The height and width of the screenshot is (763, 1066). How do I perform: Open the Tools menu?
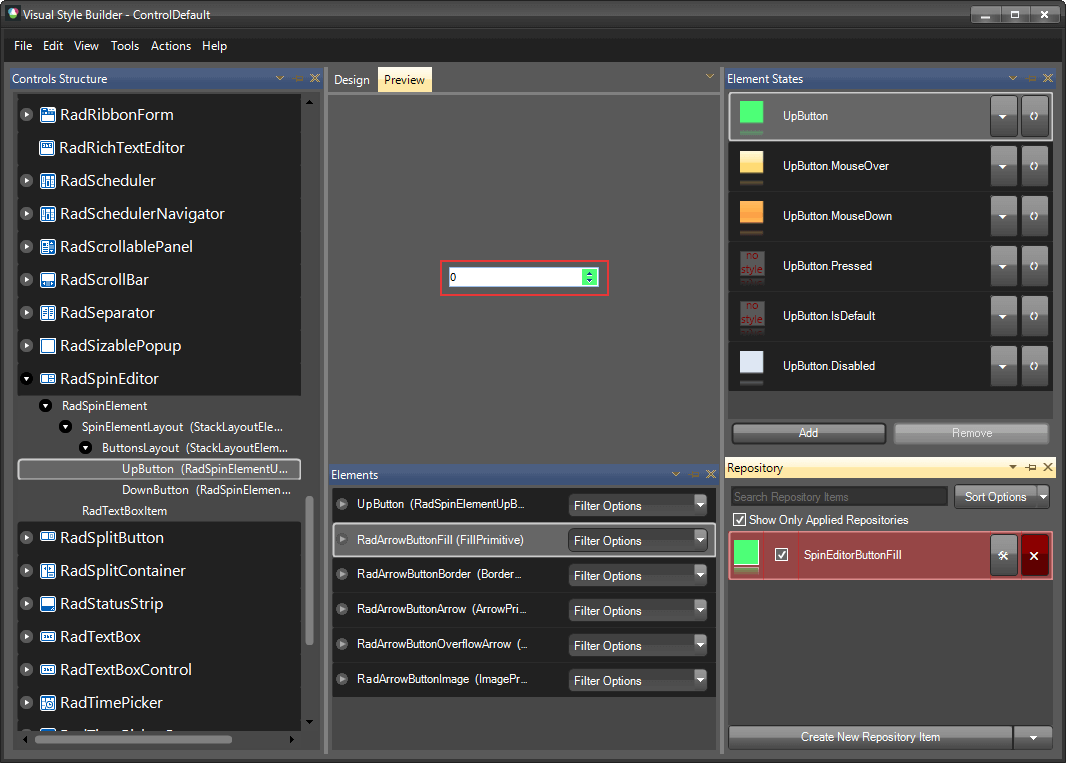pos(125,46)
